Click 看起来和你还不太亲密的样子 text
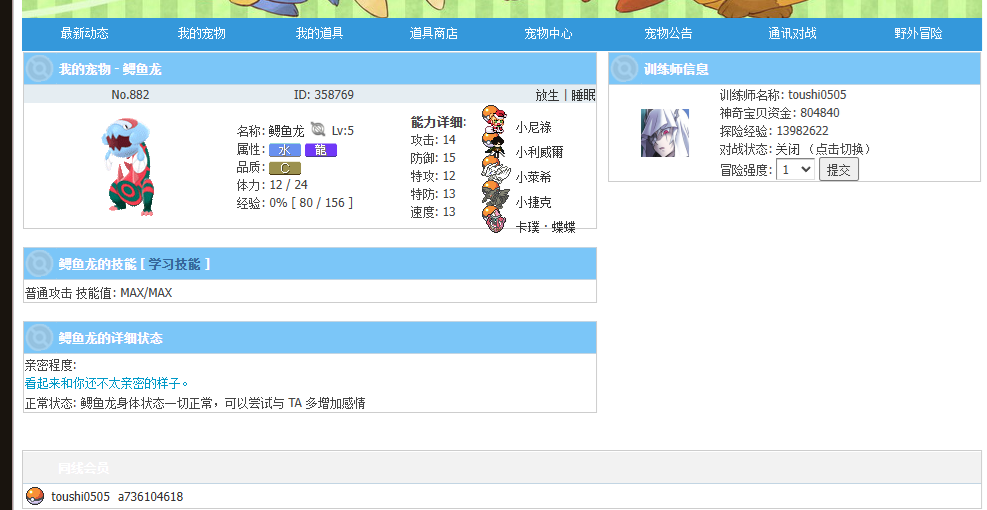This screenshot has height=510, width=987. click(106, 383)
